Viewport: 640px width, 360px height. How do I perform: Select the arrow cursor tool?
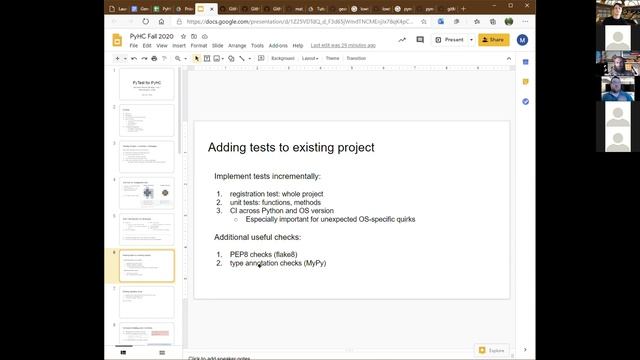[x=197, y=58]
